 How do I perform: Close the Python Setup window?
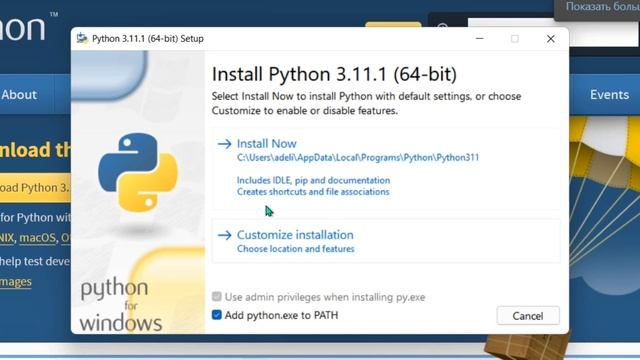point(551,39)
